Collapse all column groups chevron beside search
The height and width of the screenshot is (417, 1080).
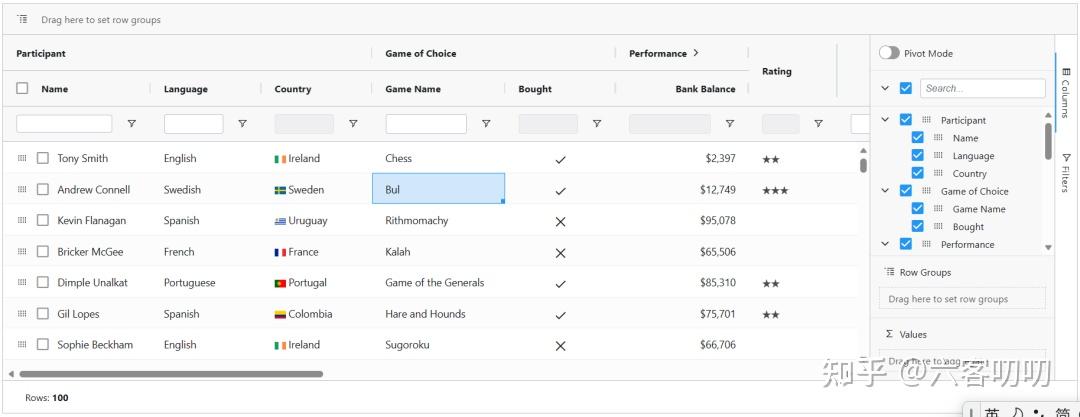click(x=886, y=88)
